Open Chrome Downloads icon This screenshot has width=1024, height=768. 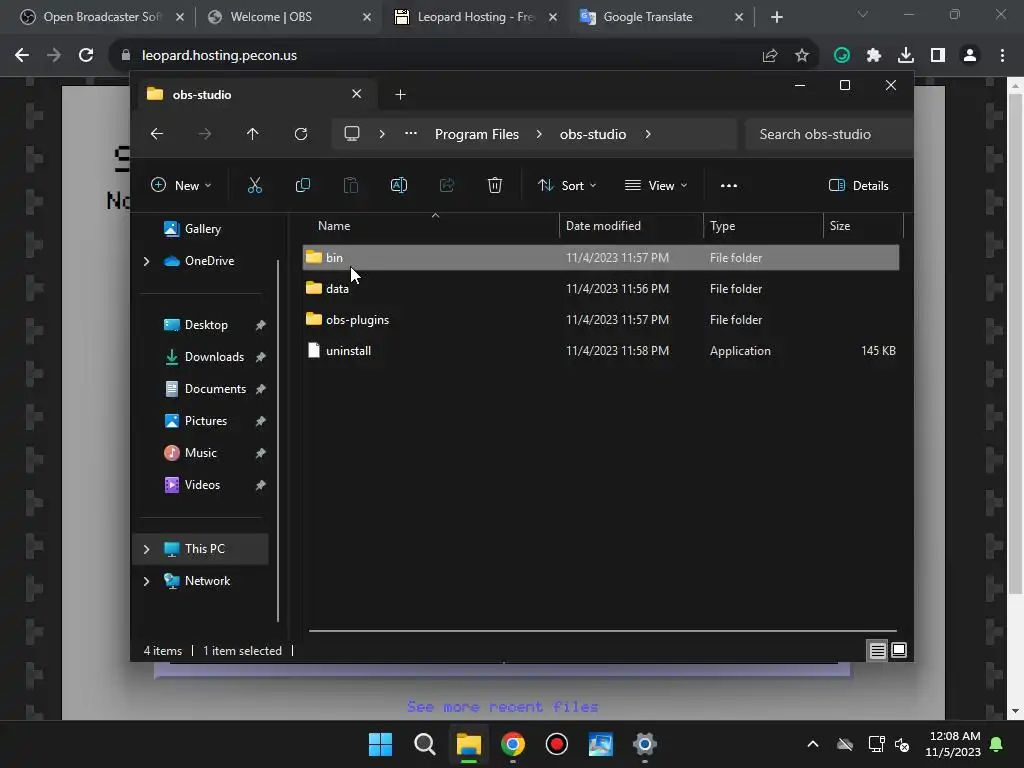[906, 56]
